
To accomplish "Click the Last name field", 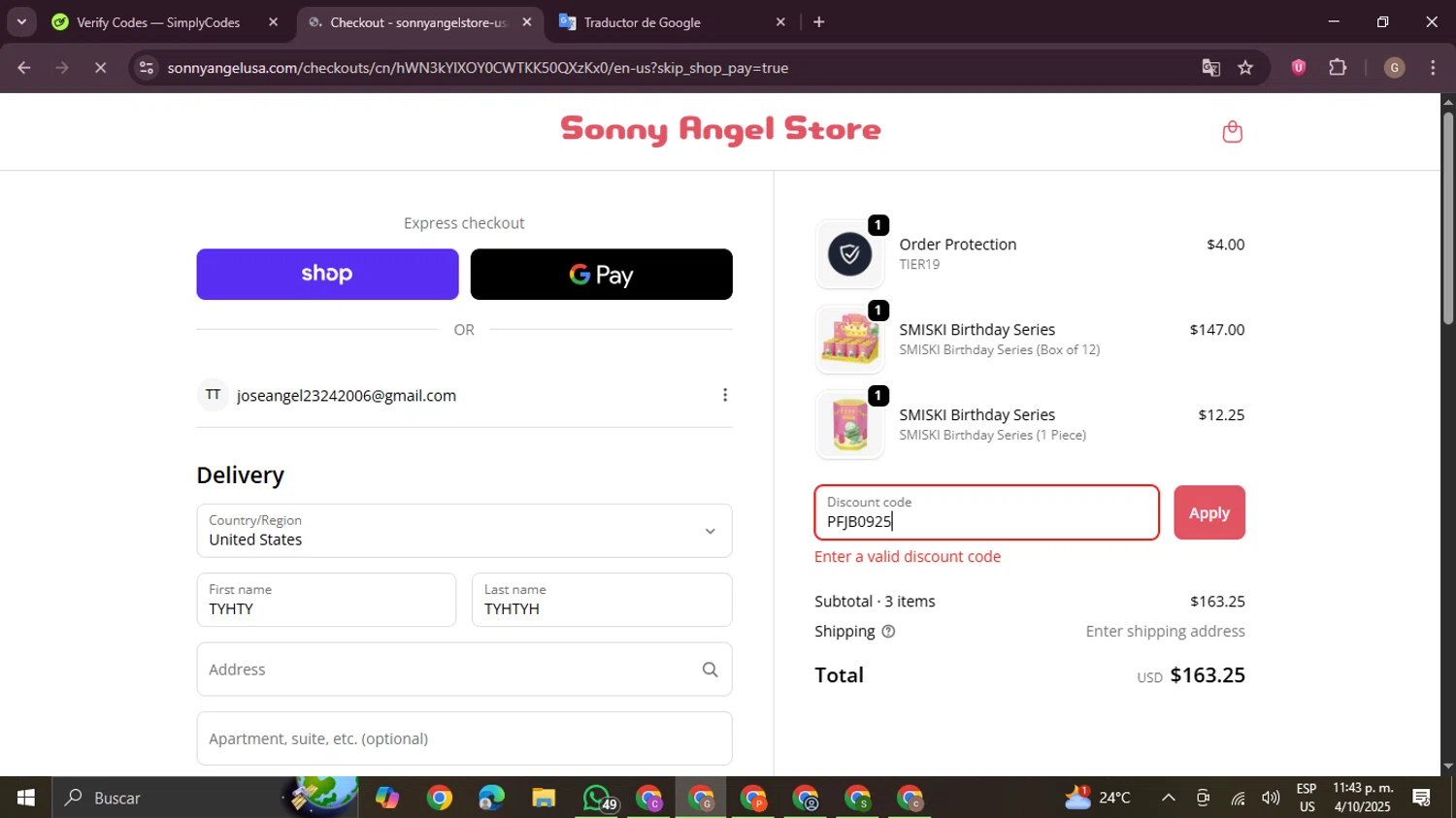I will [x=602, y=600].
